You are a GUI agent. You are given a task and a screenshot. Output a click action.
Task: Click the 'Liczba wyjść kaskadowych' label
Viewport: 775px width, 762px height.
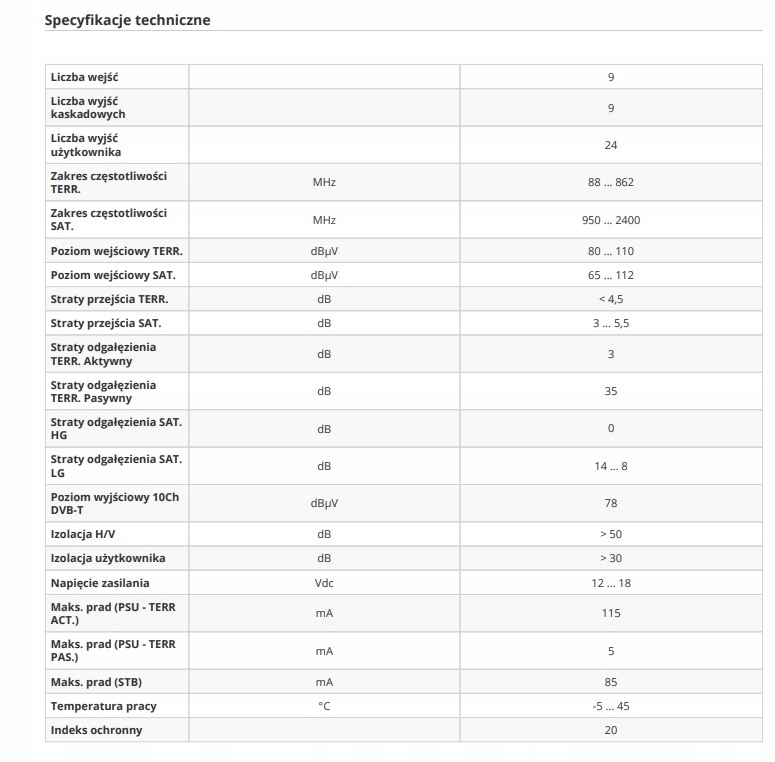pyautogui.click(x=88, y=107)
